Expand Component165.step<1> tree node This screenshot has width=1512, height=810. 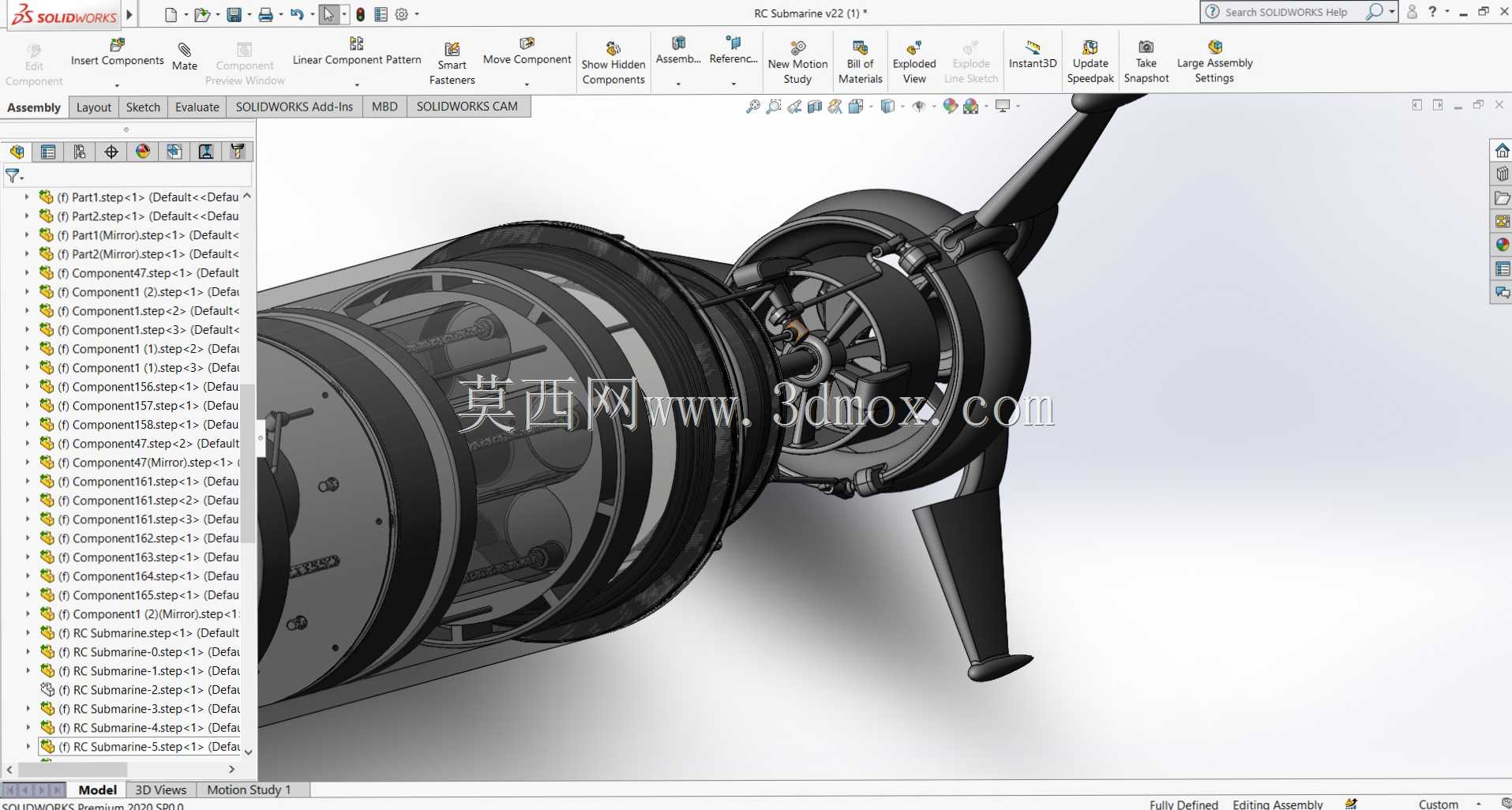[27, 595]
